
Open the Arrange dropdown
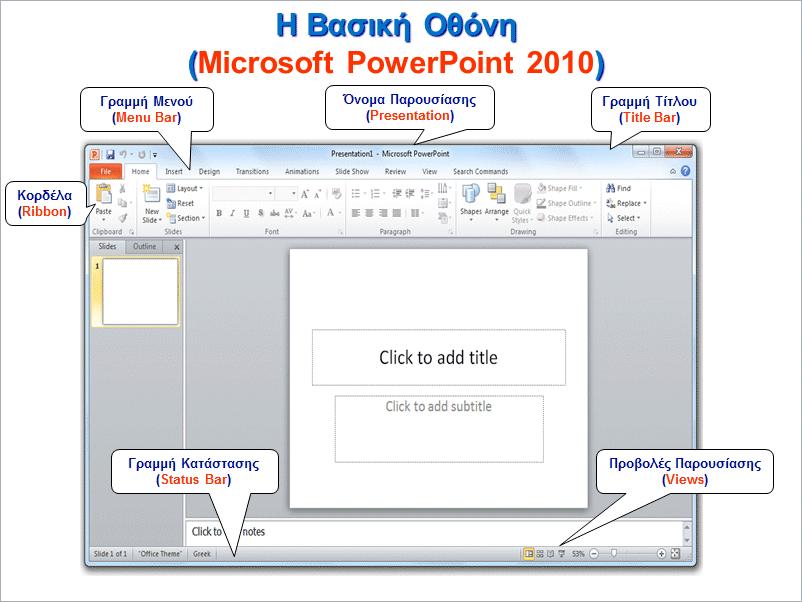[x=496, y=203]
